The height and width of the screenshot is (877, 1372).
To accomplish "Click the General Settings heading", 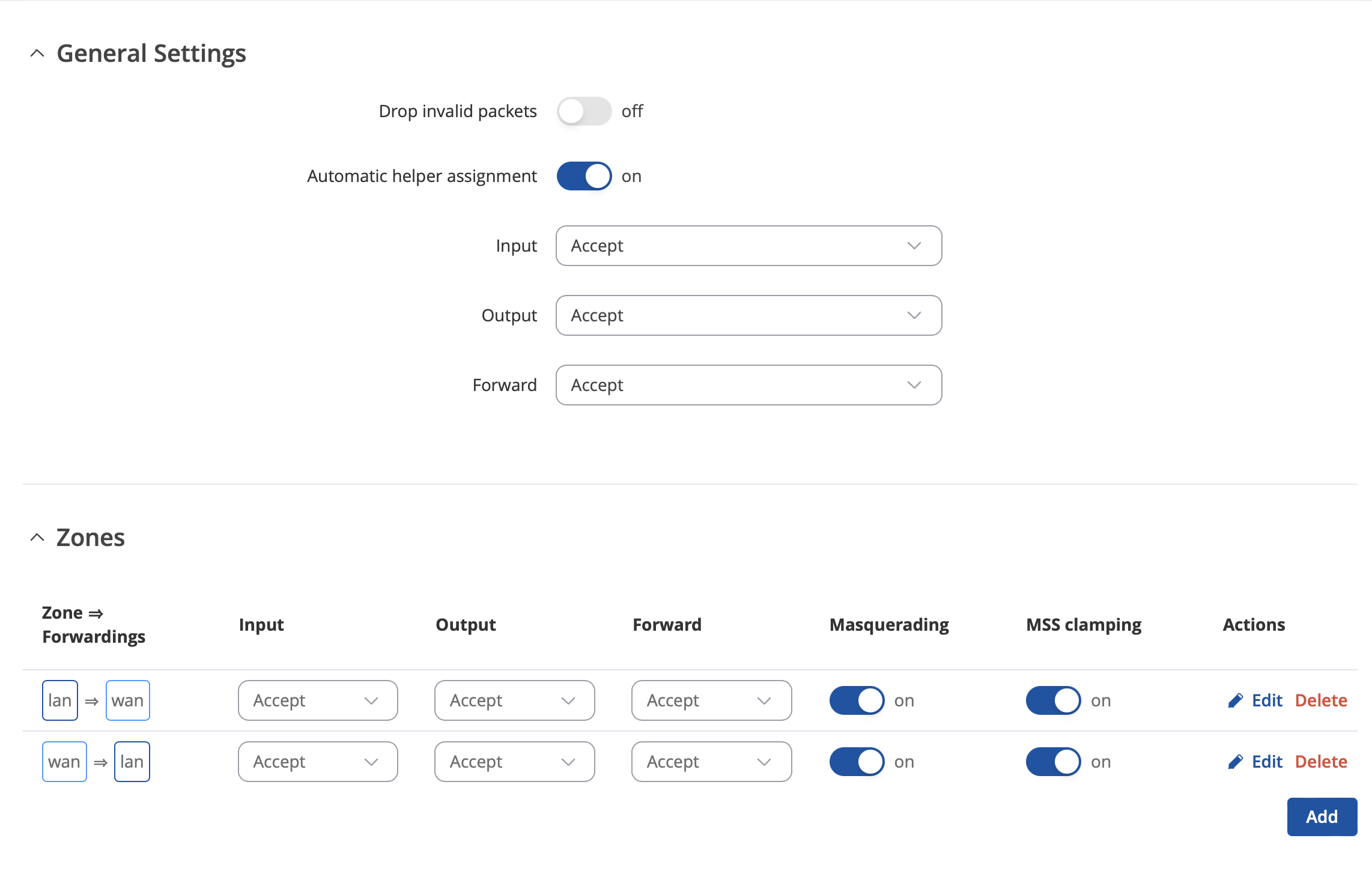I will pyautogui.click(x=151, y=53).
